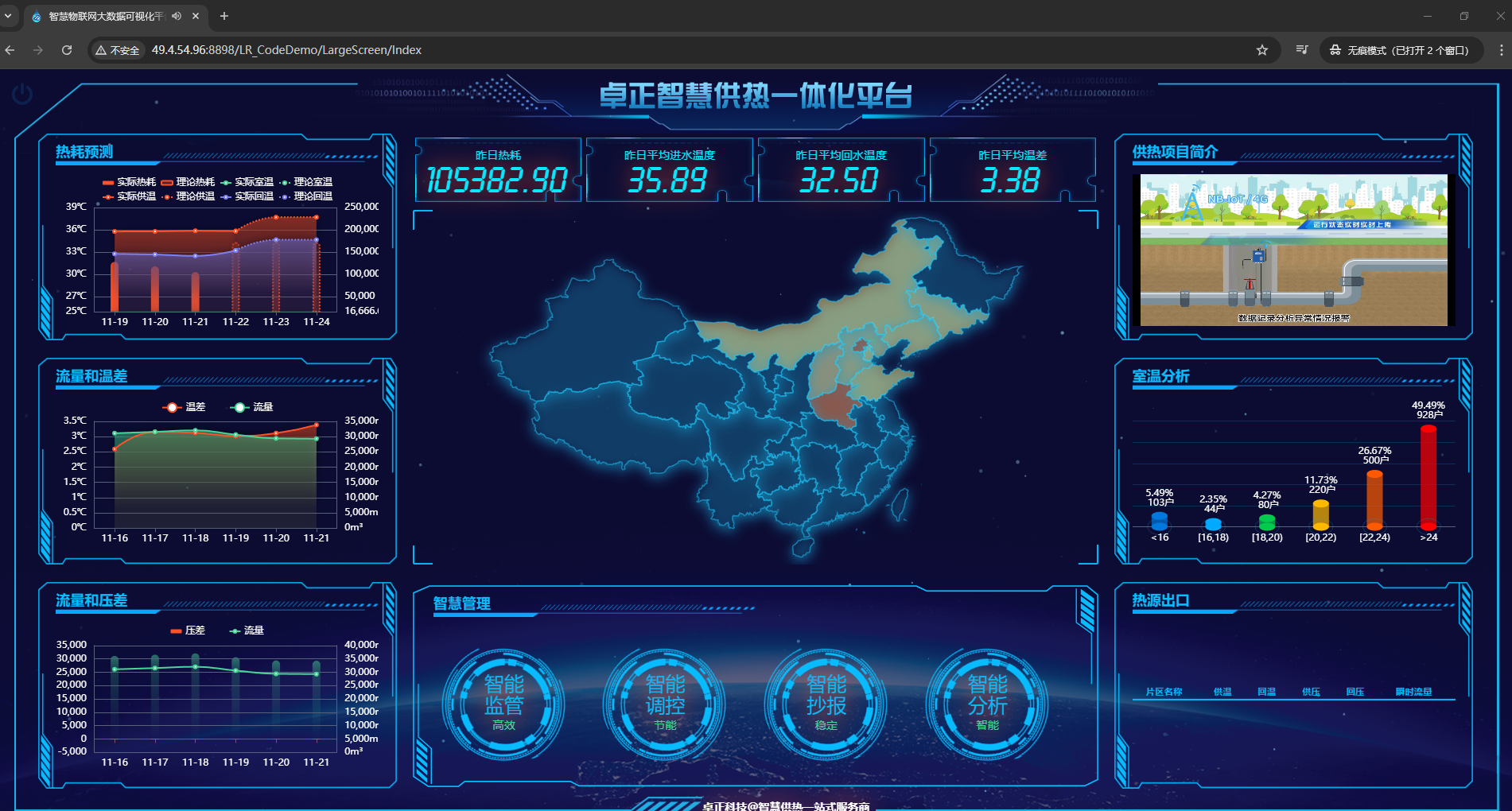
Task: Toggle the 温差 legend in 流量和温差 chart
Action: 184,407
